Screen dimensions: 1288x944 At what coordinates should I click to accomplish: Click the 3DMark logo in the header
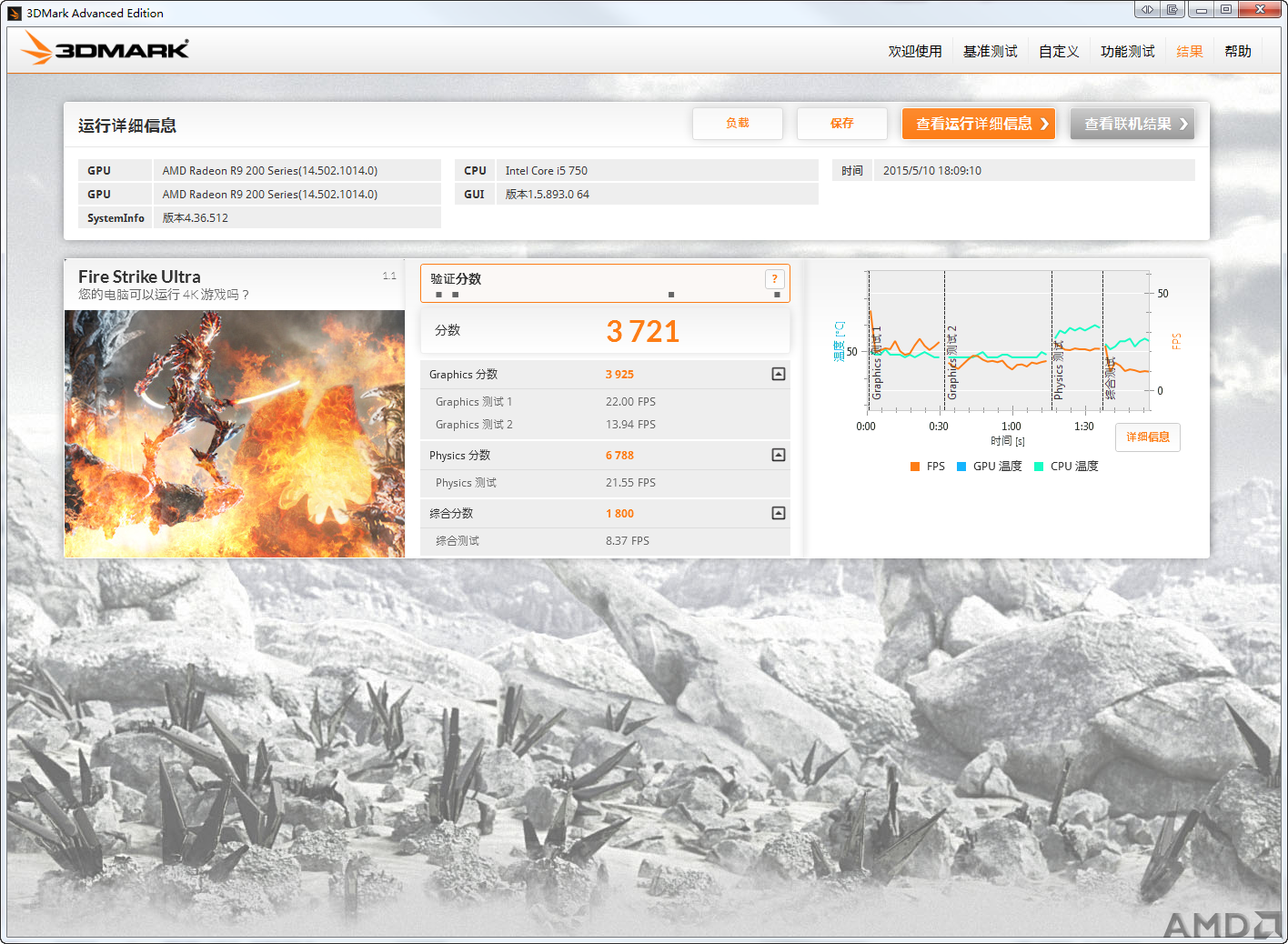click(x=105, y=48)
